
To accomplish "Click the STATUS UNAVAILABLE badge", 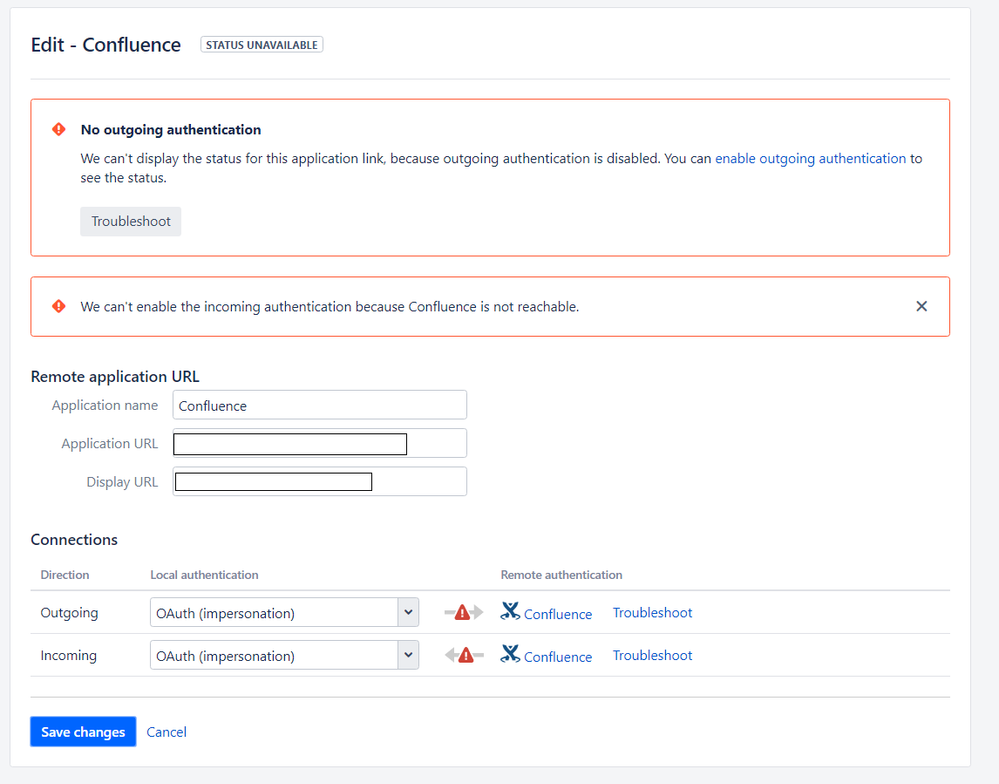I will coord(262,45).
